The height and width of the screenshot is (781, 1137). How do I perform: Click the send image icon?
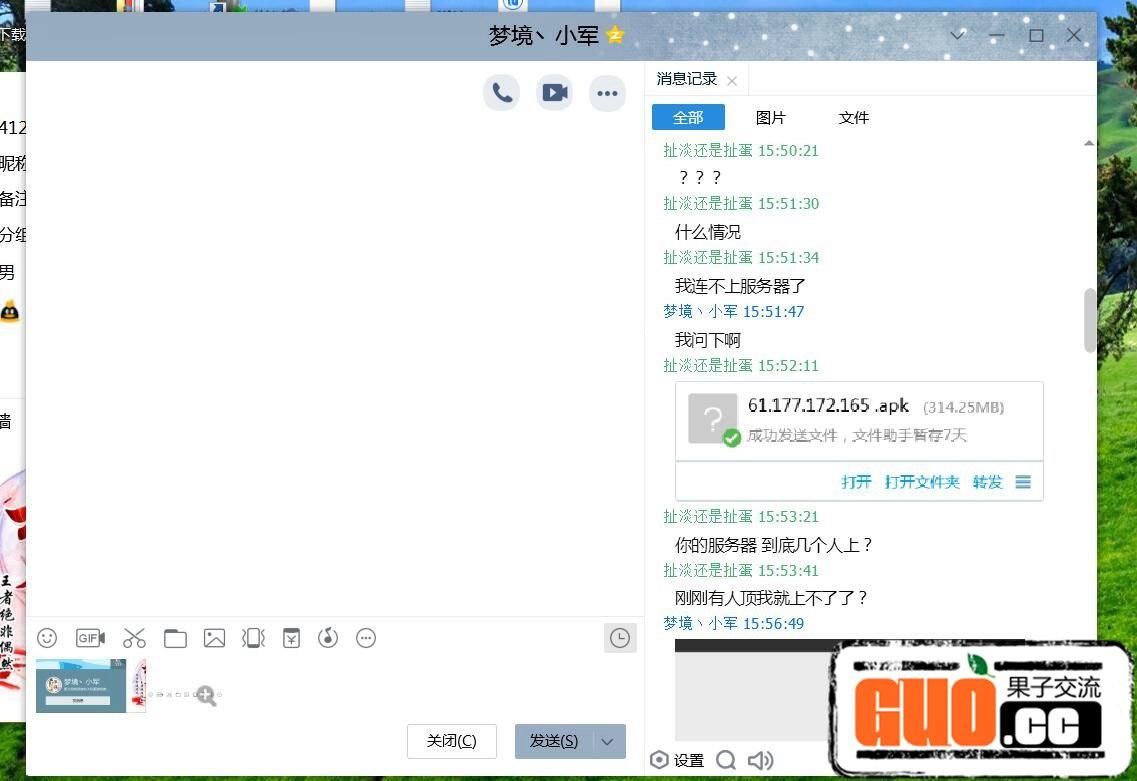click(214, 638)
